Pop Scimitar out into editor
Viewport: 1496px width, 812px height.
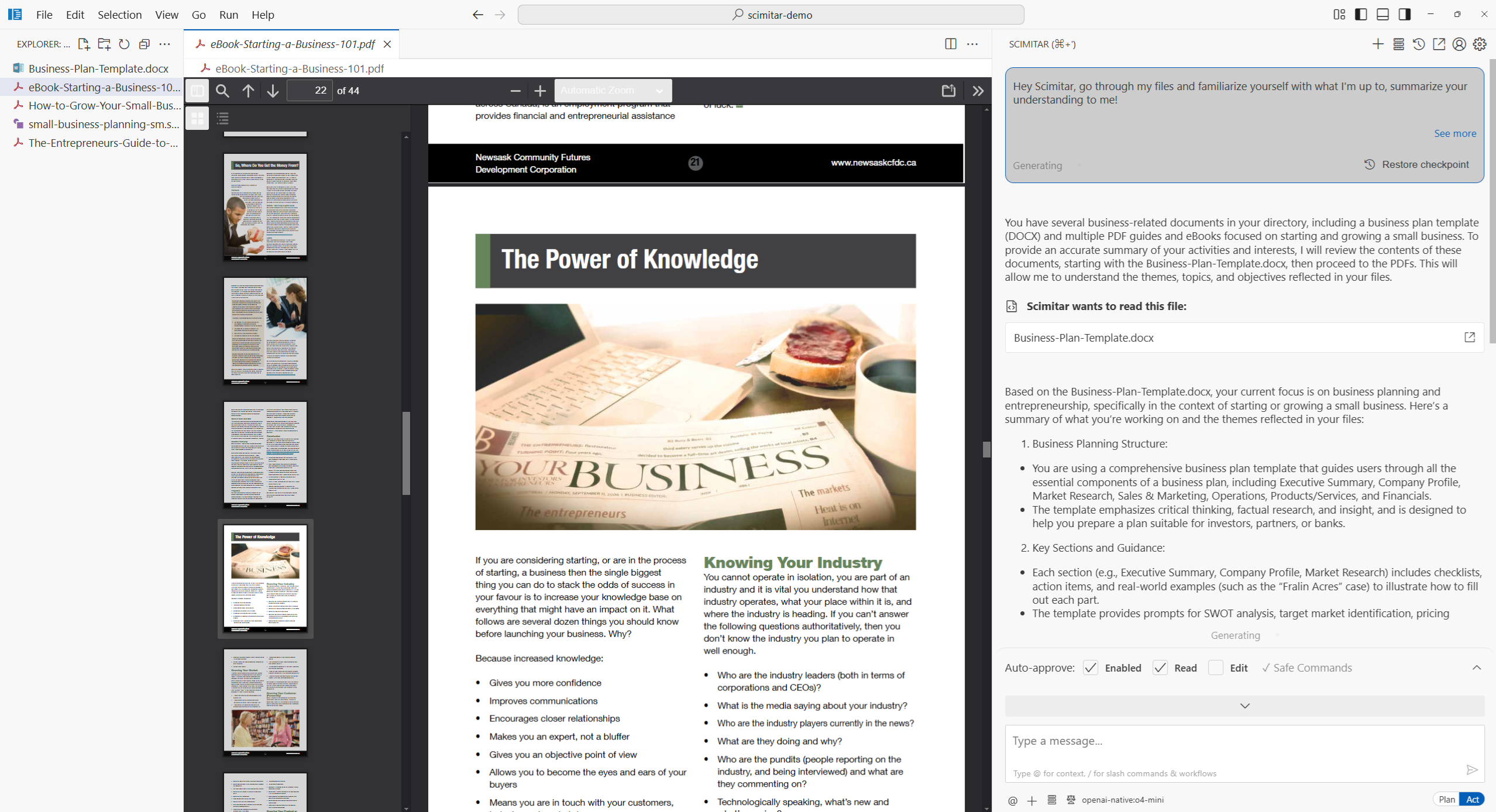pos(1439,44)
